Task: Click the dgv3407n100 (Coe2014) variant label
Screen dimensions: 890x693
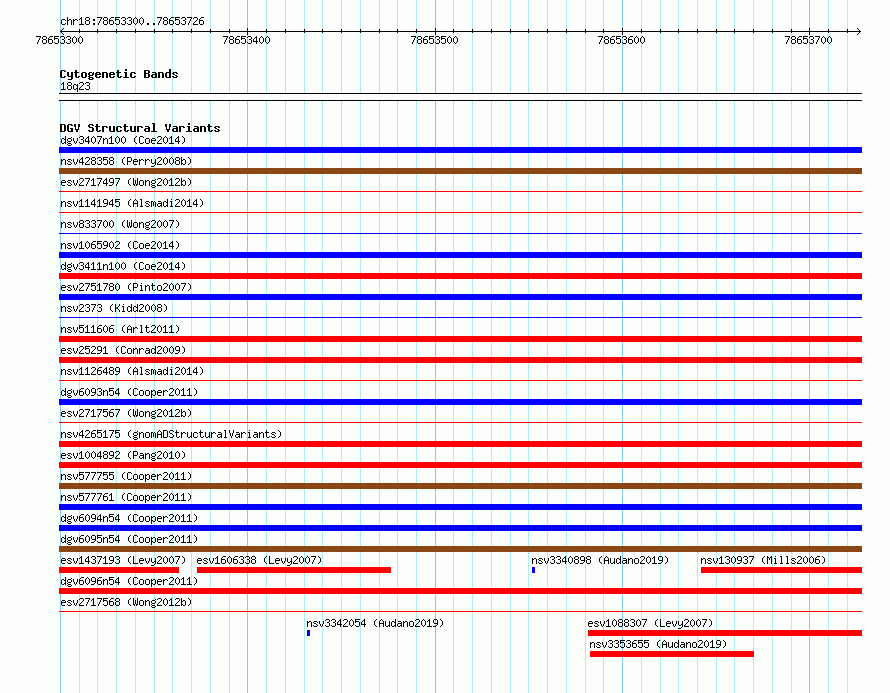Action: (123, 140)
